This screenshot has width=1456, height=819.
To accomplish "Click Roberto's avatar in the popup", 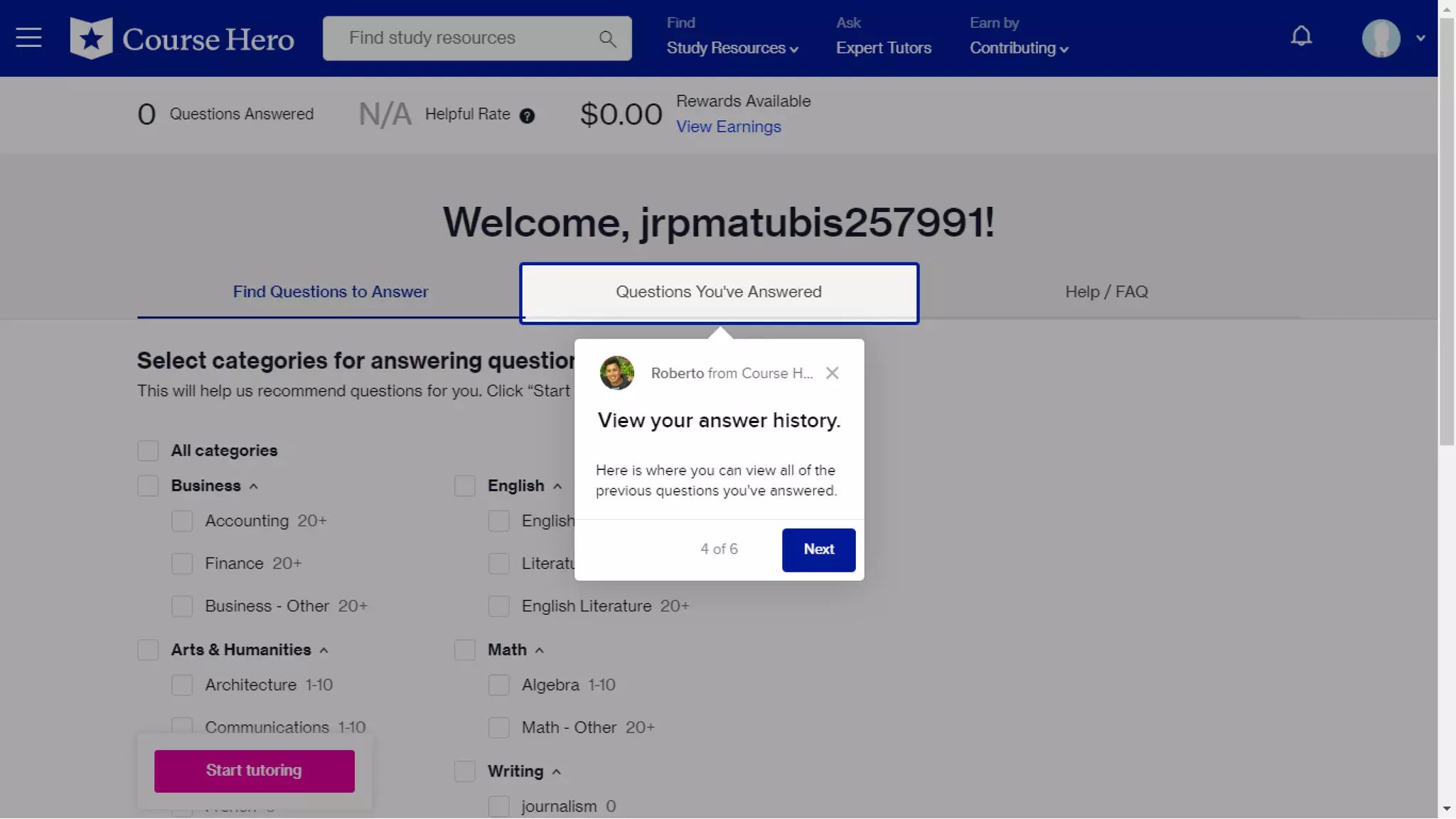I will coord(616,373).
